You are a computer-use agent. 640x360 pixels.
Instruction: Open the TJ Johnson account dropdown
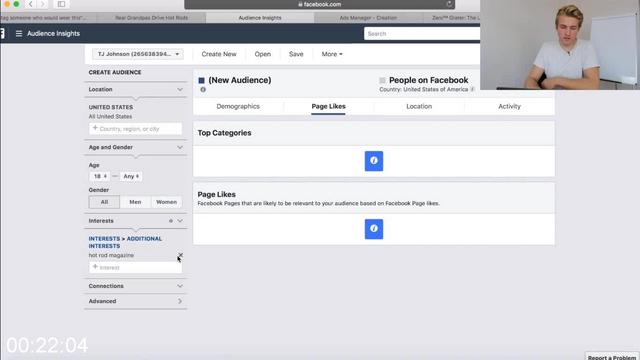pos(138,54)
